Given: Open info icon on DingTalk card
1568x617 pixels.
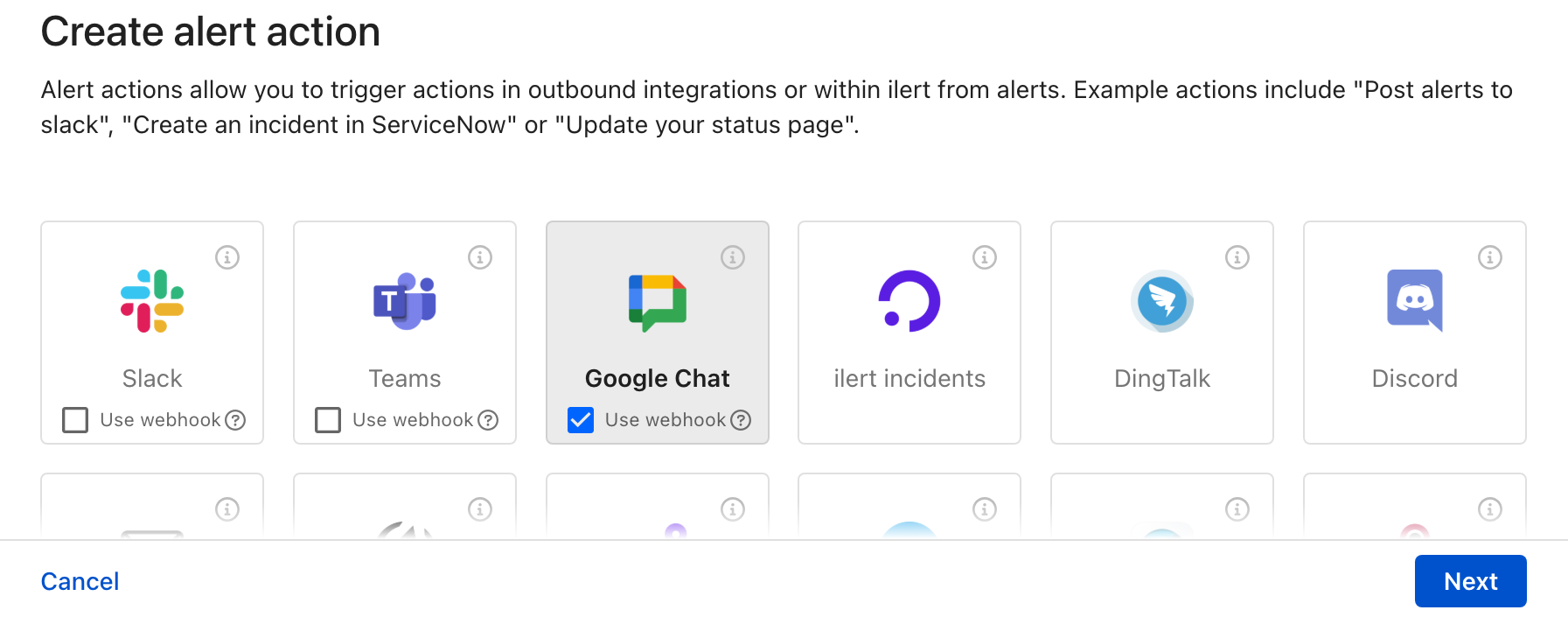Looking at the screenshot, I should click(1237, 257).
